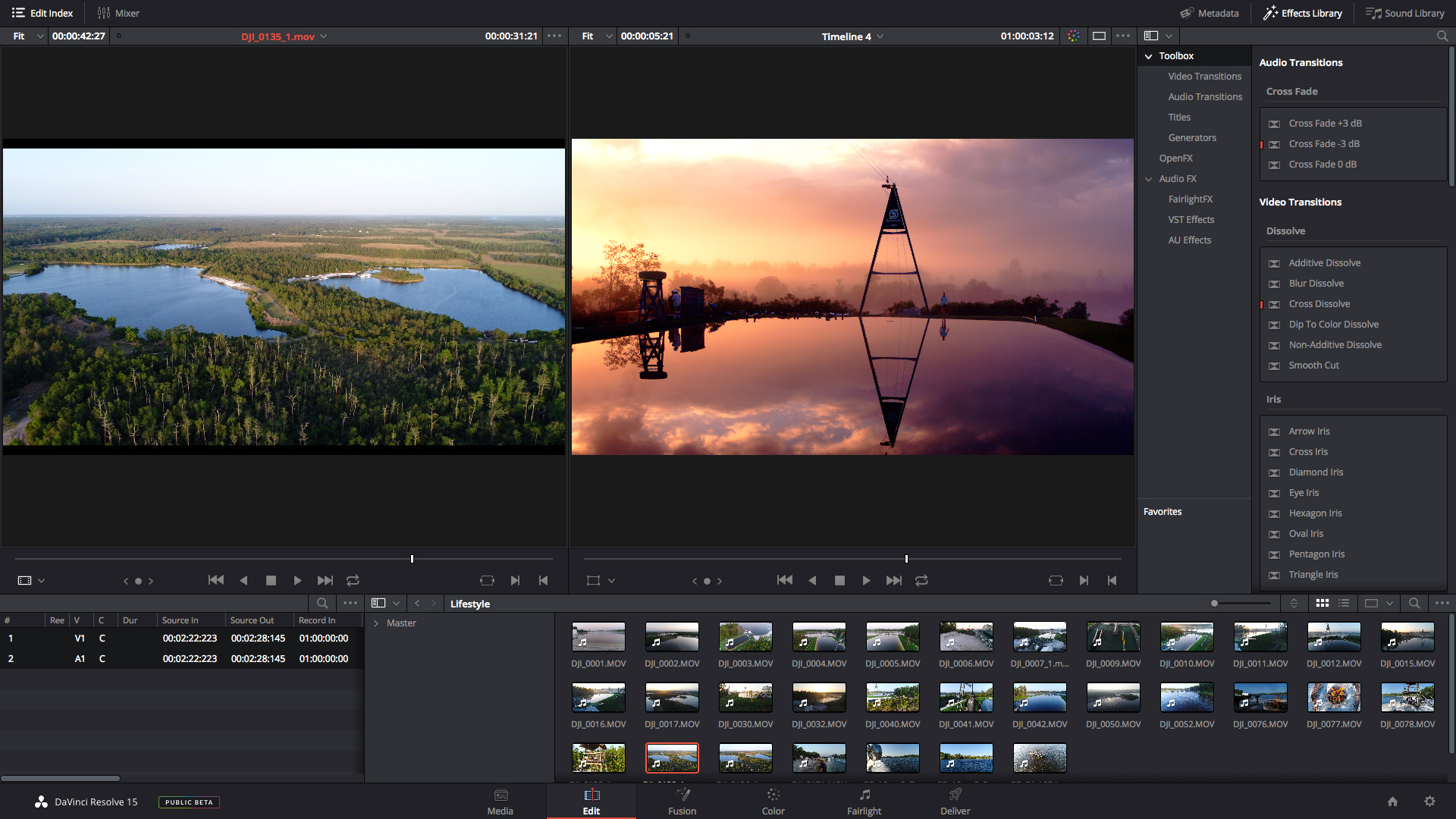Open source viewer Fit zoom dropdown
Screen dimensions: 1456x819
(28, 36)
